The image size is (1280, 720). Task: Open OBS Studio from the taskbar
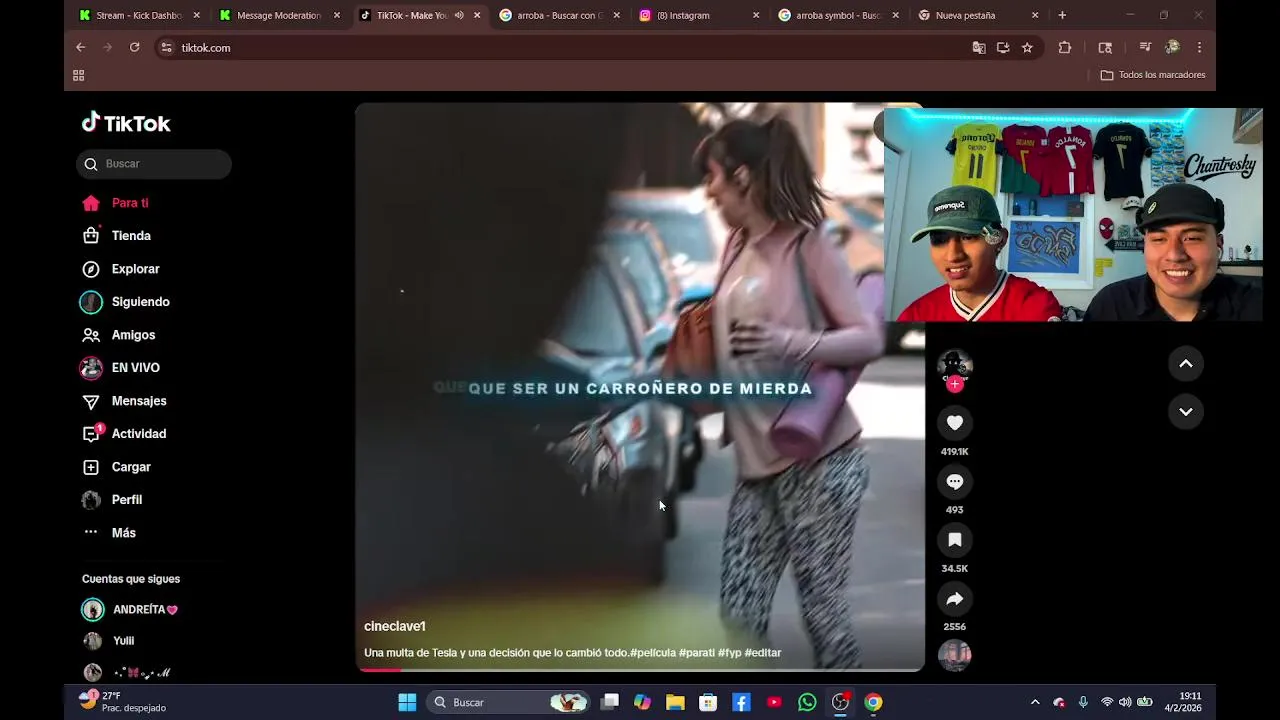(840, 702)
